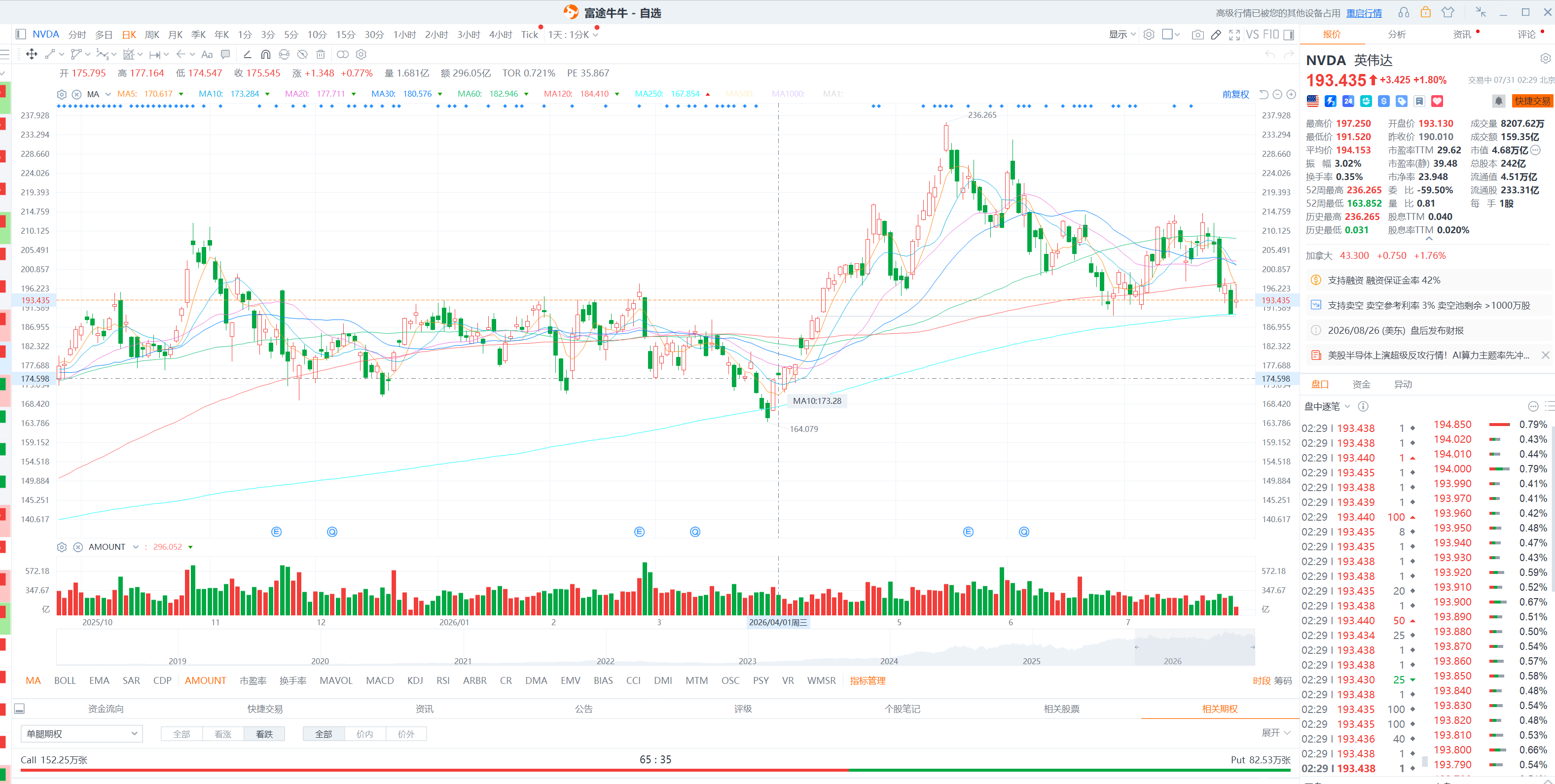Select the MACD indicator tab

380,681
